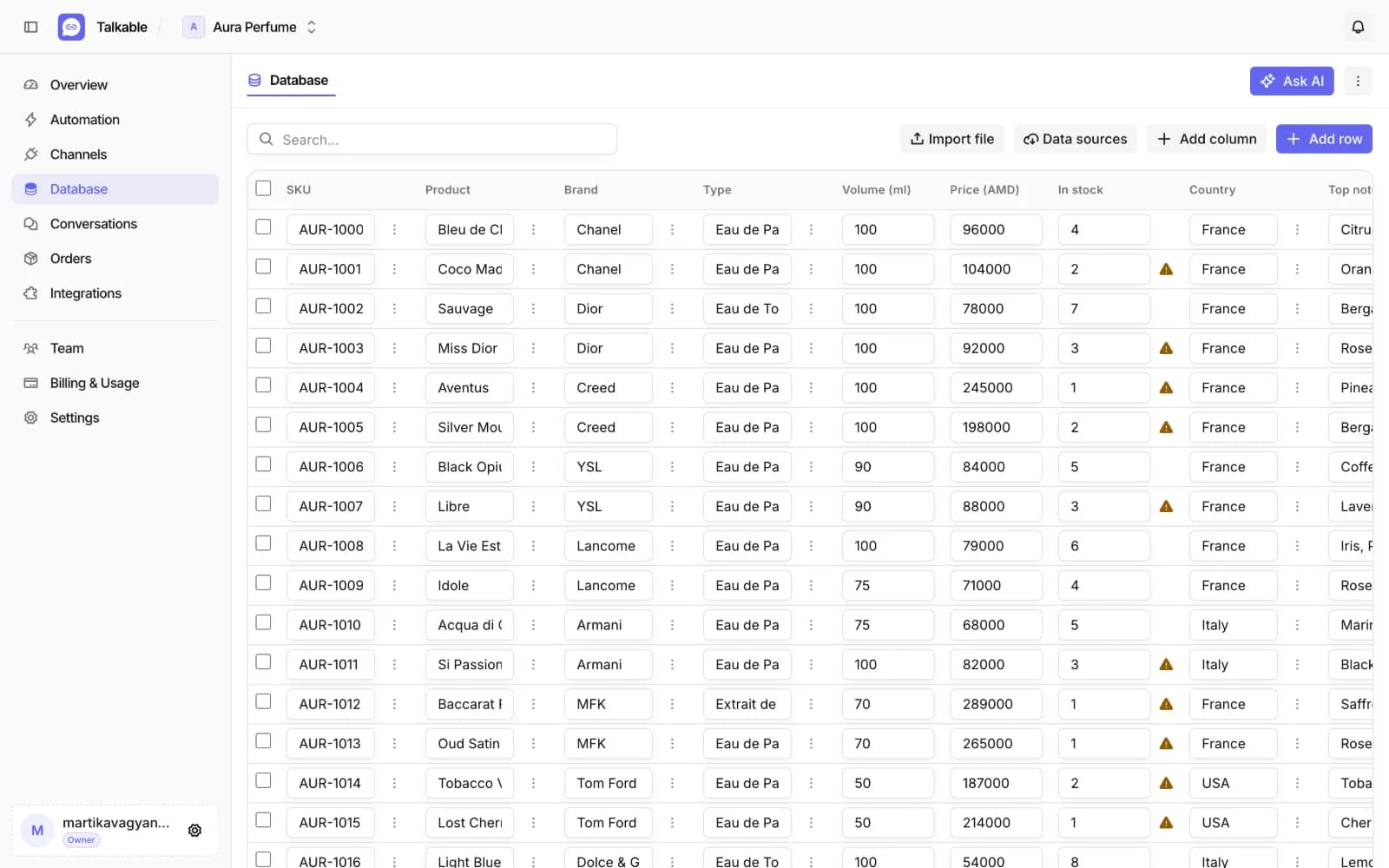Image resolution: width=1389 pixels, height=868 pixels.
Task: Edit the In stock cell for AUR-1002
Action: point(1103,309)
